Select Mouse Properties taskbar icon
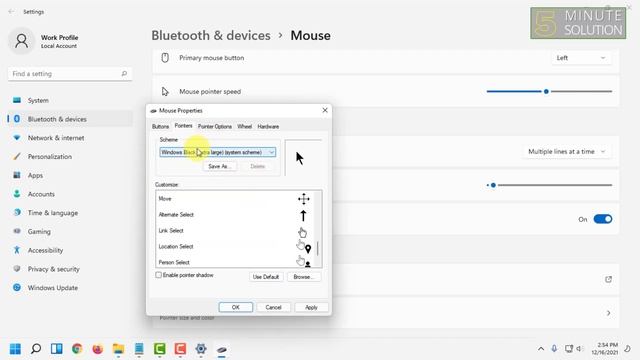The image size is (640, 360). coord(222,349)
